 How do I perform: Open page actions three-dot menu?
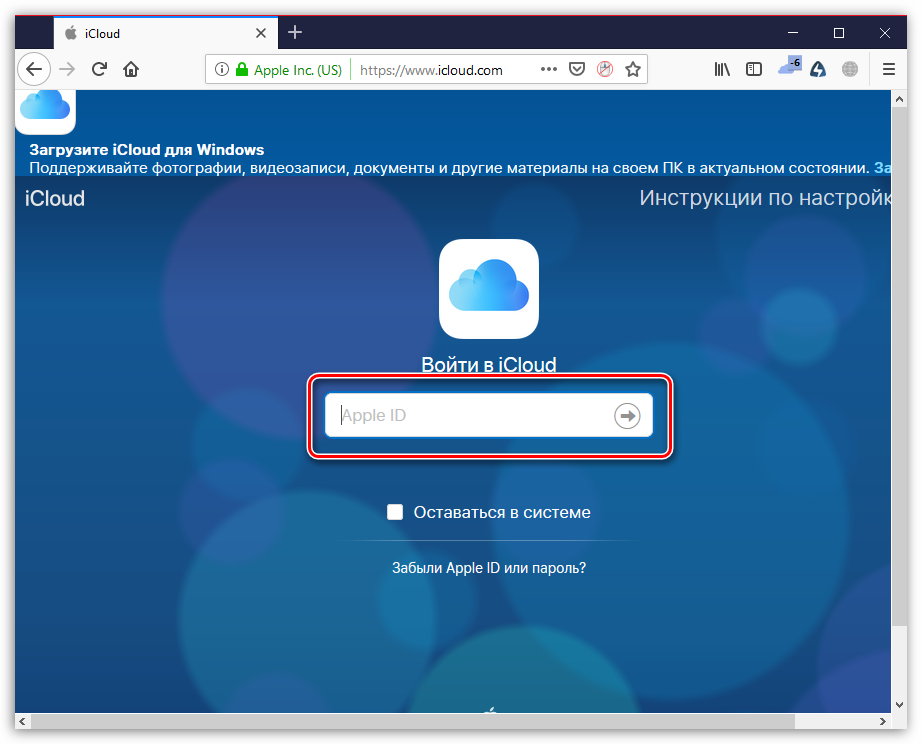(549, 69)
